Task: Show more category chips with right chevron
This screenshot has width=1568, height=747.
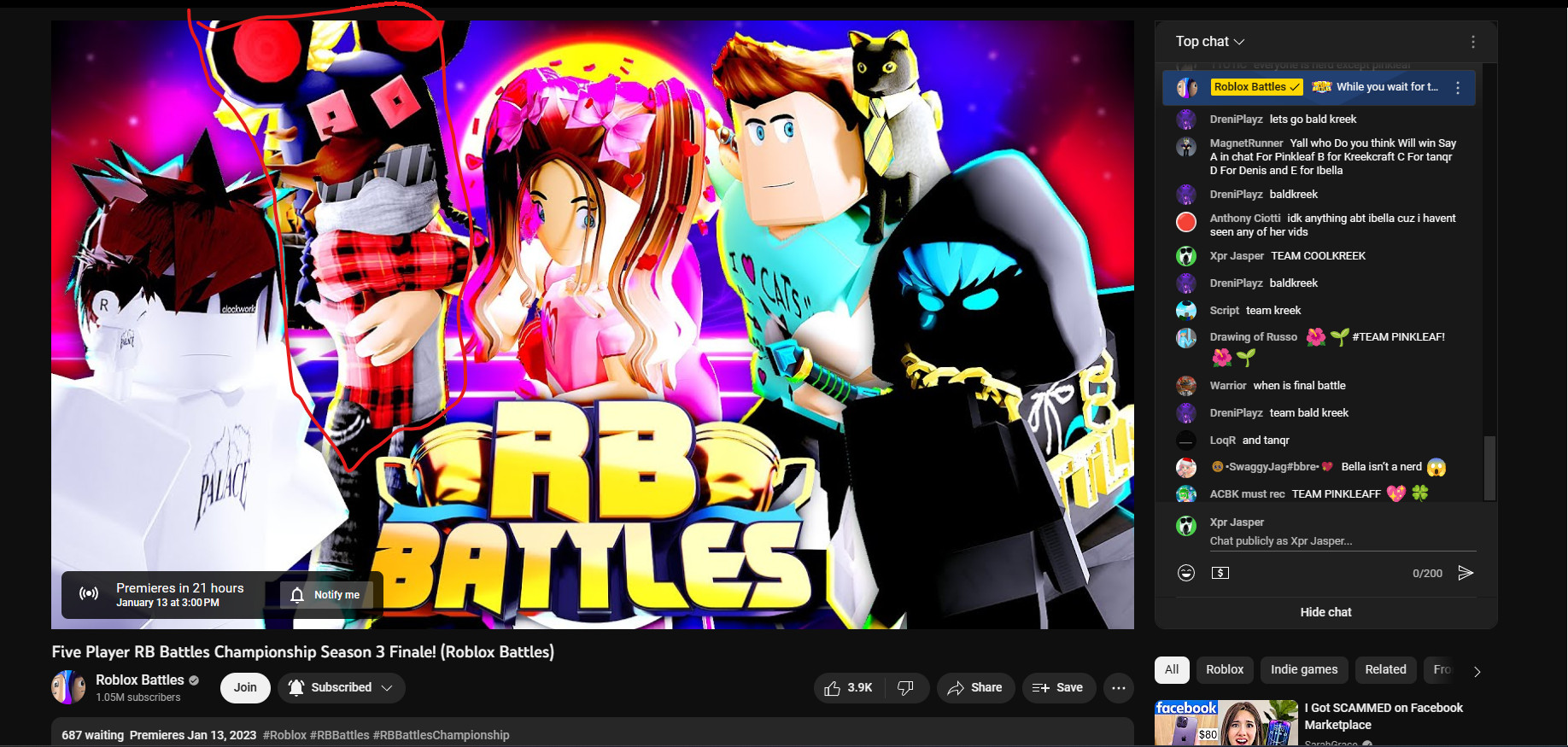Action: click(1477, 671)
